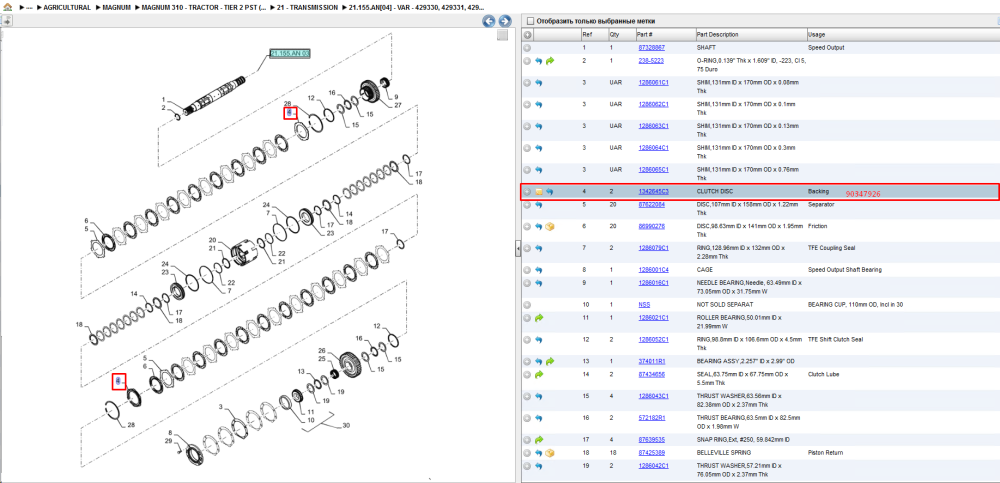Select the circle for O-RING row

527,61
